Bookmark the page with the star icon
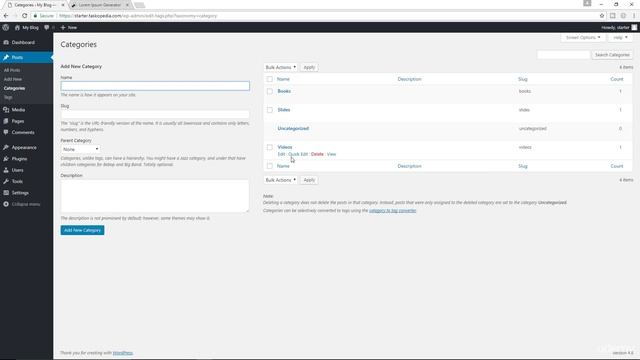 pos(602,16)
